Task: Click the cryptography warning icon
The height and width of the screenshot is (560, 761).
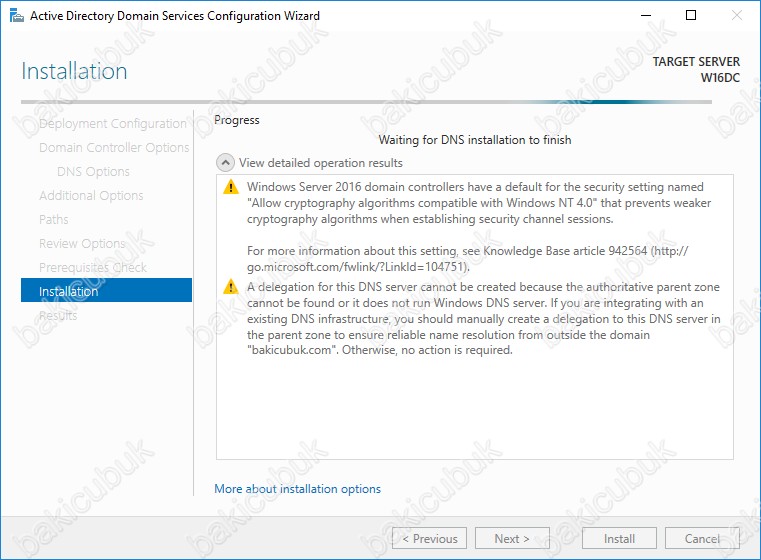Action: [x=231, y=187]
